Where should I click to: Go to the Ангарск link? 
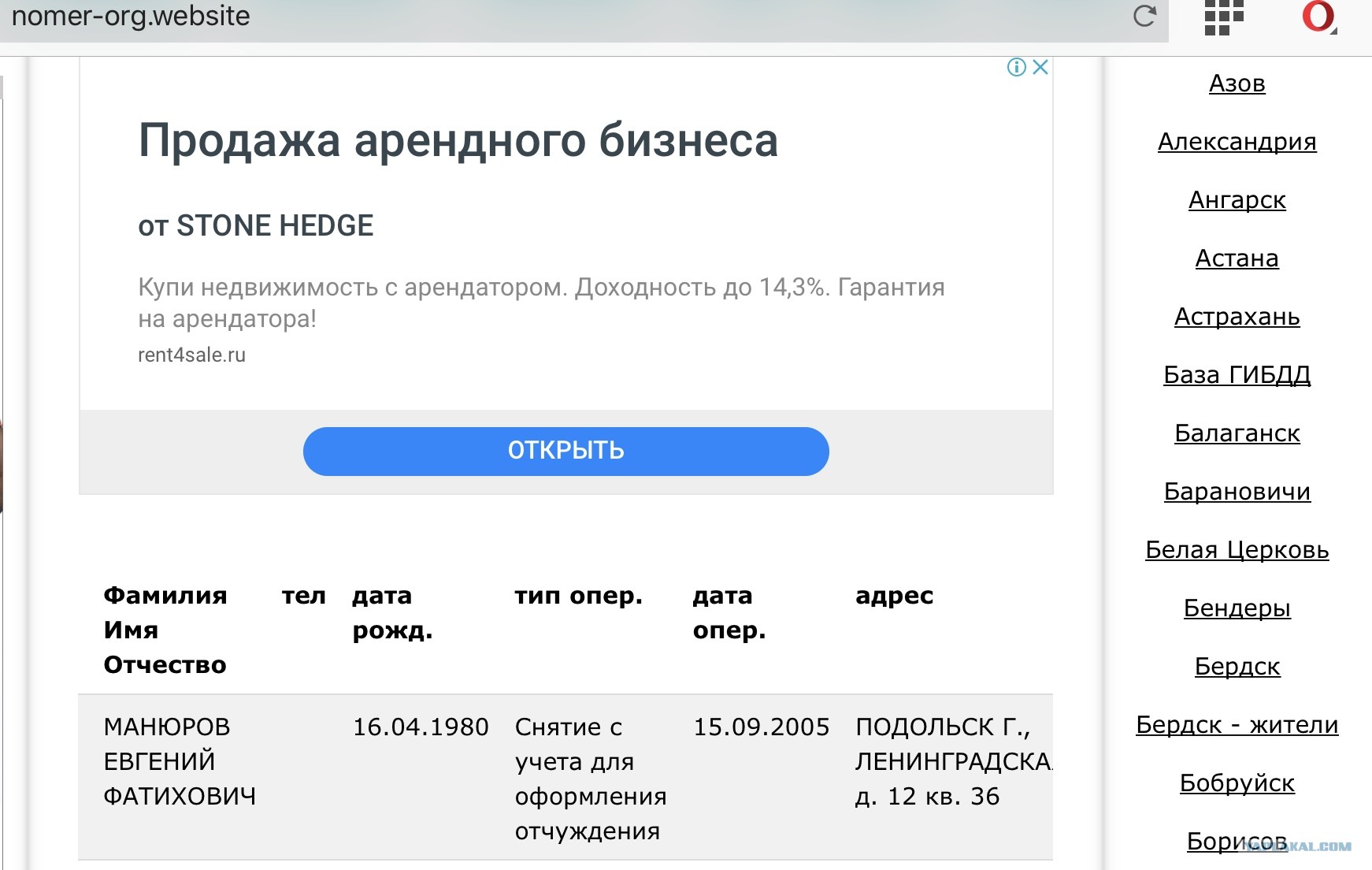point(1237,199)
